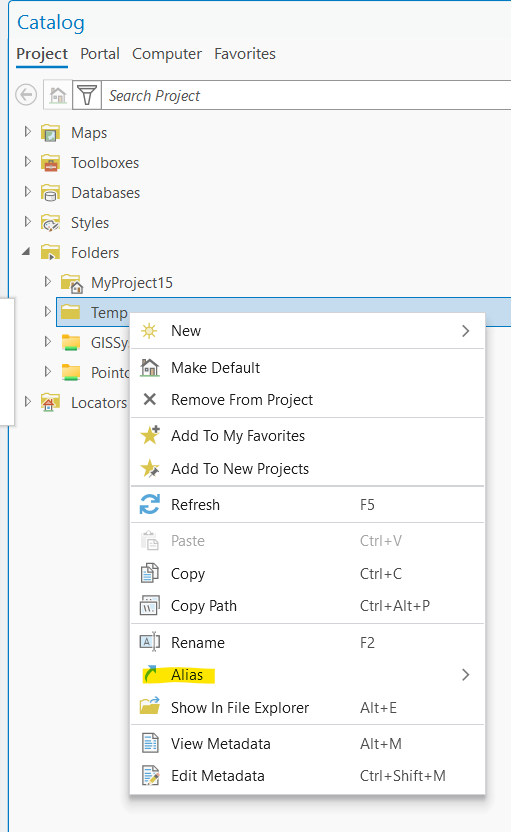The width and height of the screenshot is (511, 832).
Task: Click the View Metadata document icon
Action: coord(150,743)
